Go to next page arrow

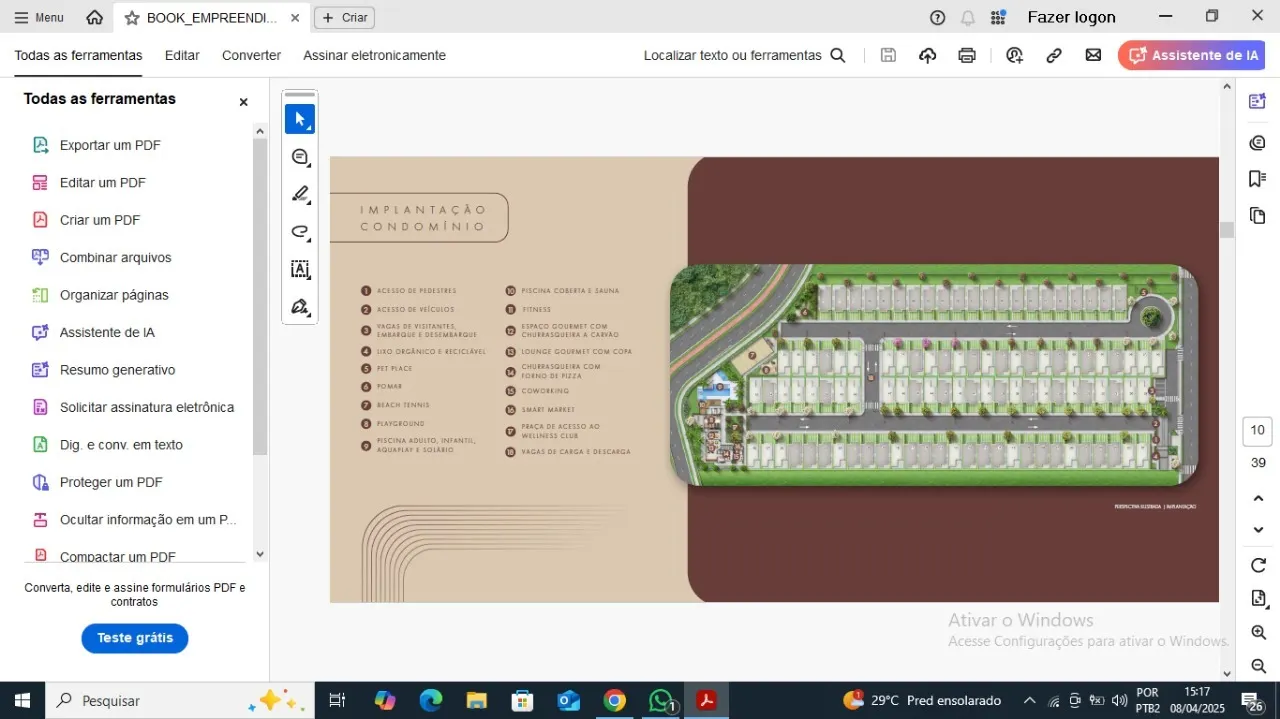[x=1258, y=530]
